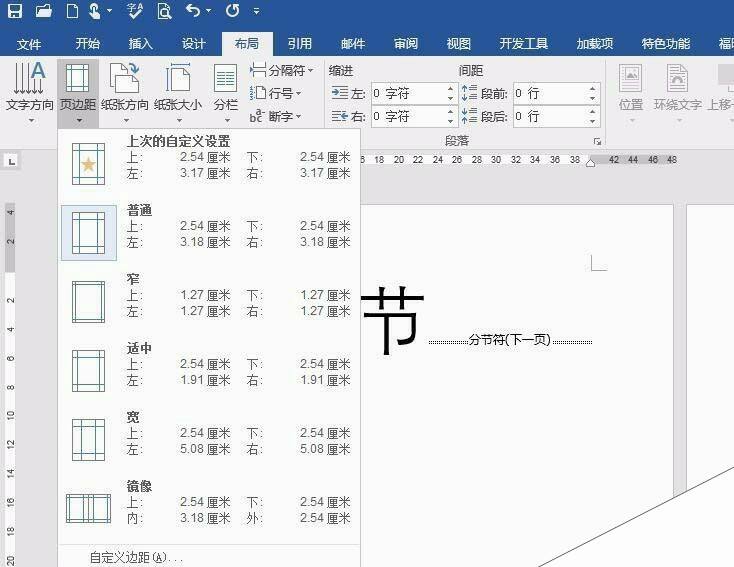The image size is (734, 567).
Task: Click the tab selector L at ruler corner
Action: pos(12,162)
